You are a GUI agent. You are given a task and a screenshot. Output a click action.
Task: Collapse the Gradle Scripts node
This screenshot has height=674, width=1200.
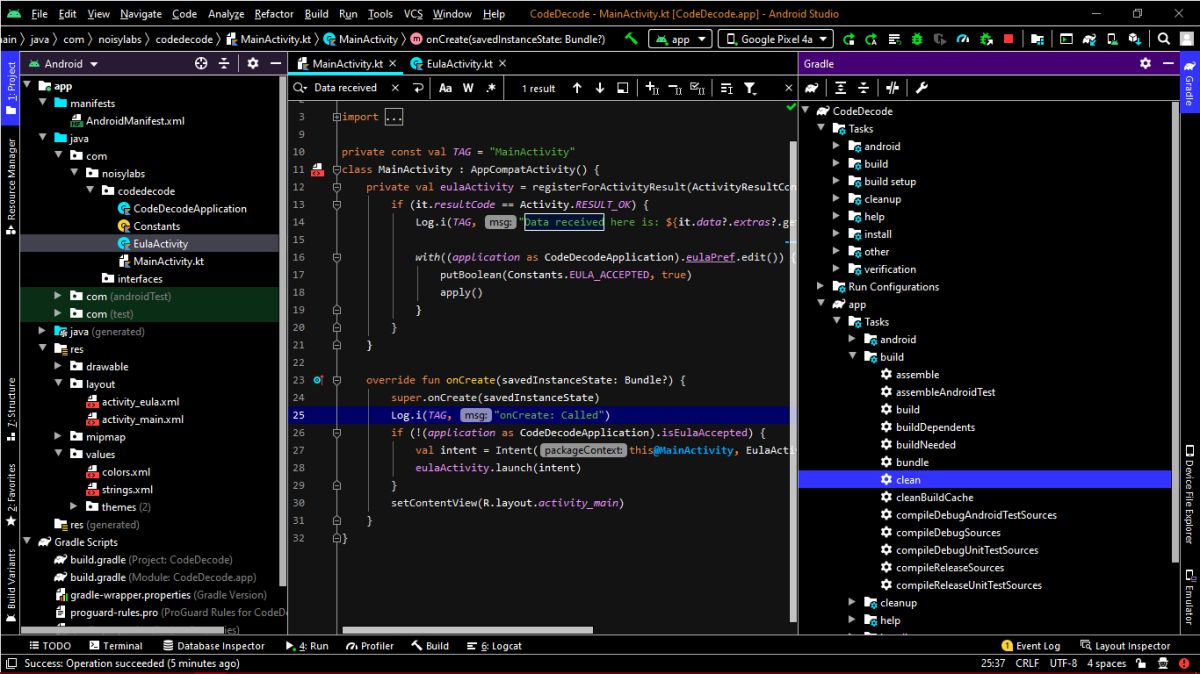coord(27,542)
